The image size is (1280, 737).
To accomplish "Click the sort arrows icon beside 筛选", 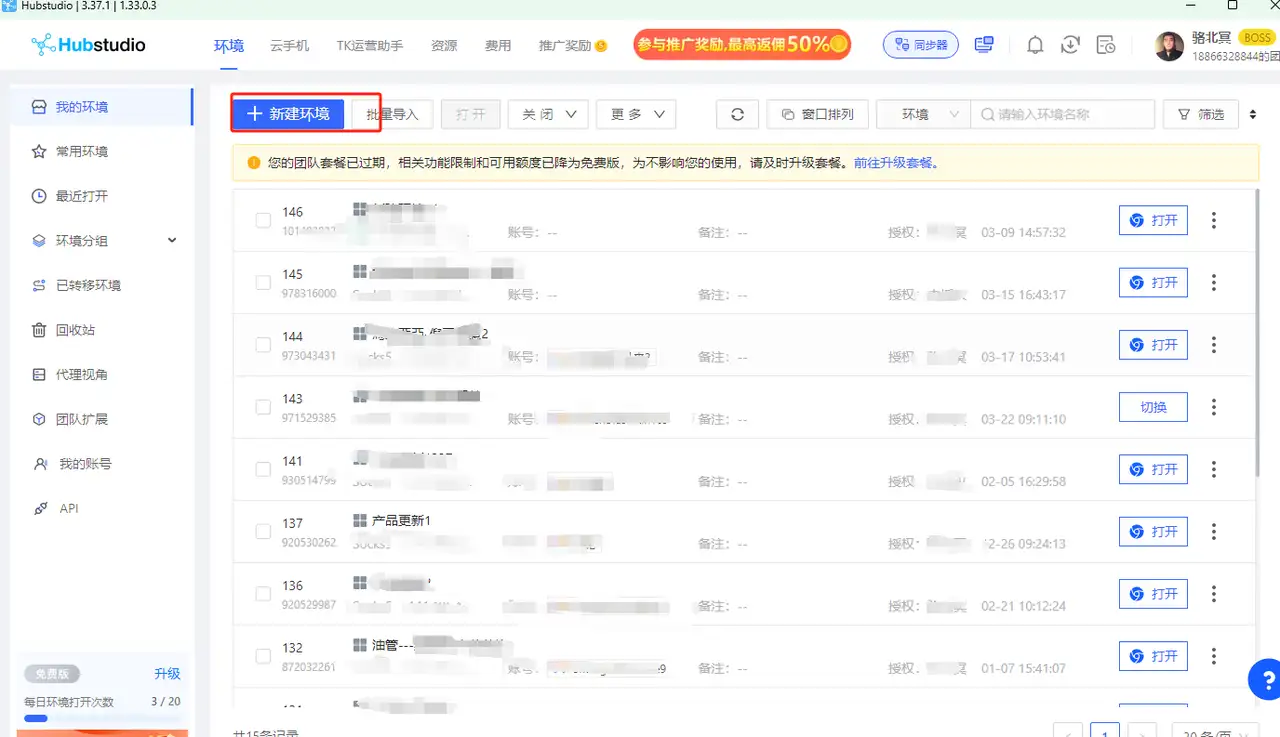I will click(x=1253, y=115).
